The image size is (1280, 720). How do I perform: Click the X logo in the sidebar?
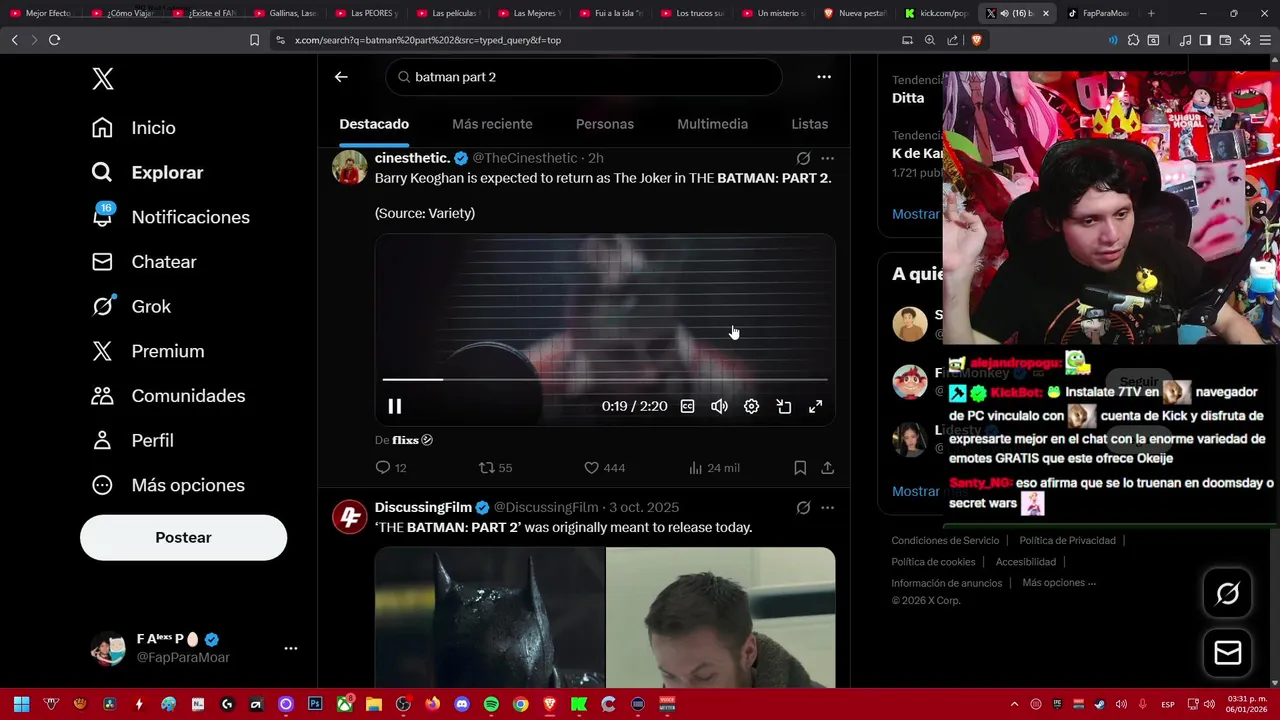(x=103, y=79)
